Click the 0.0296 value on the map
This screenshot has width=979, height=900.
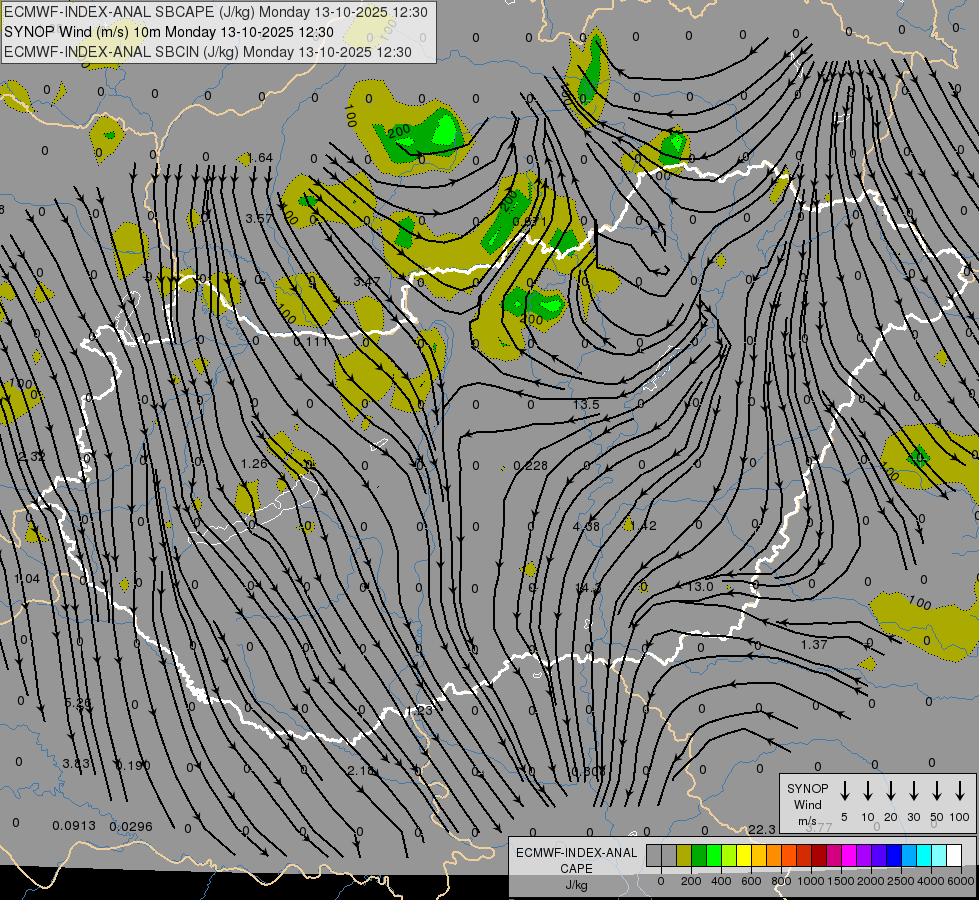click(130, 826)
